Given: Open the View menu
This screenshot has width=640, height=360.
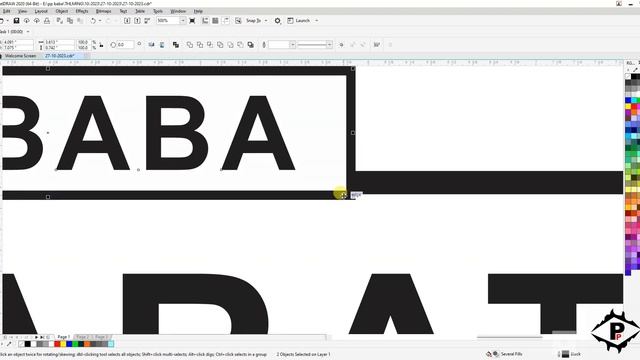Looking at the screenshot, I should [22, 11].
